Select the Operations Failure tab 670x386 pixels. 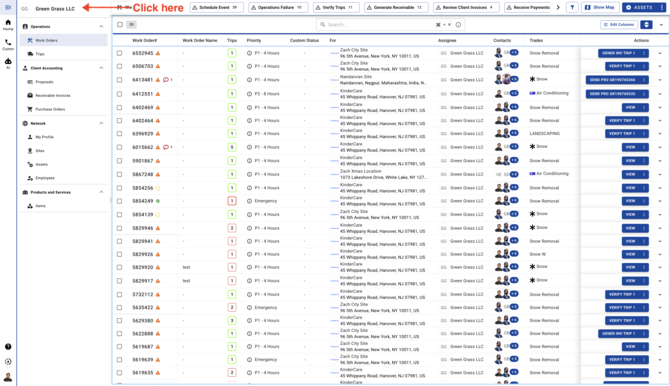click(278, 7)
